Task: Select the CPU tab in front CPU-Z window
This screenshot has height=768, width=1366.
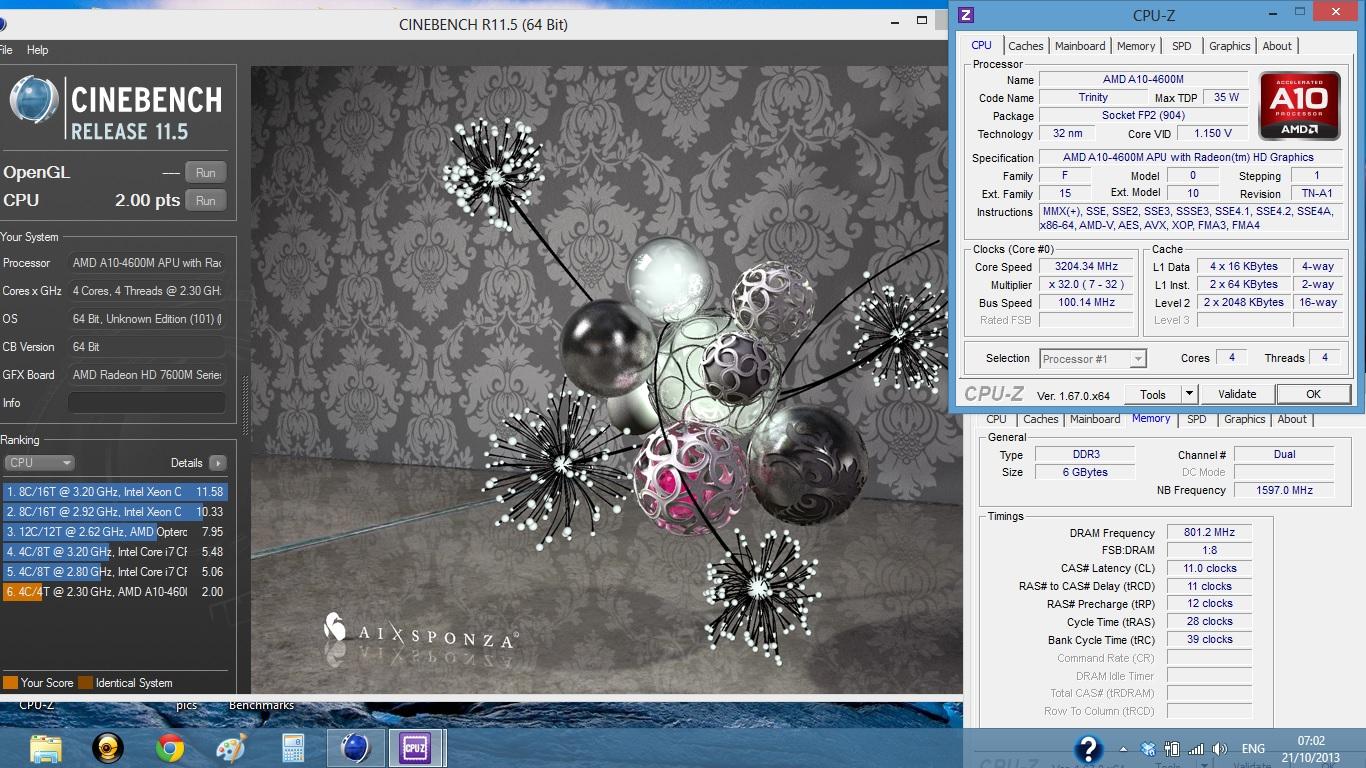Action: pos(982,45)
